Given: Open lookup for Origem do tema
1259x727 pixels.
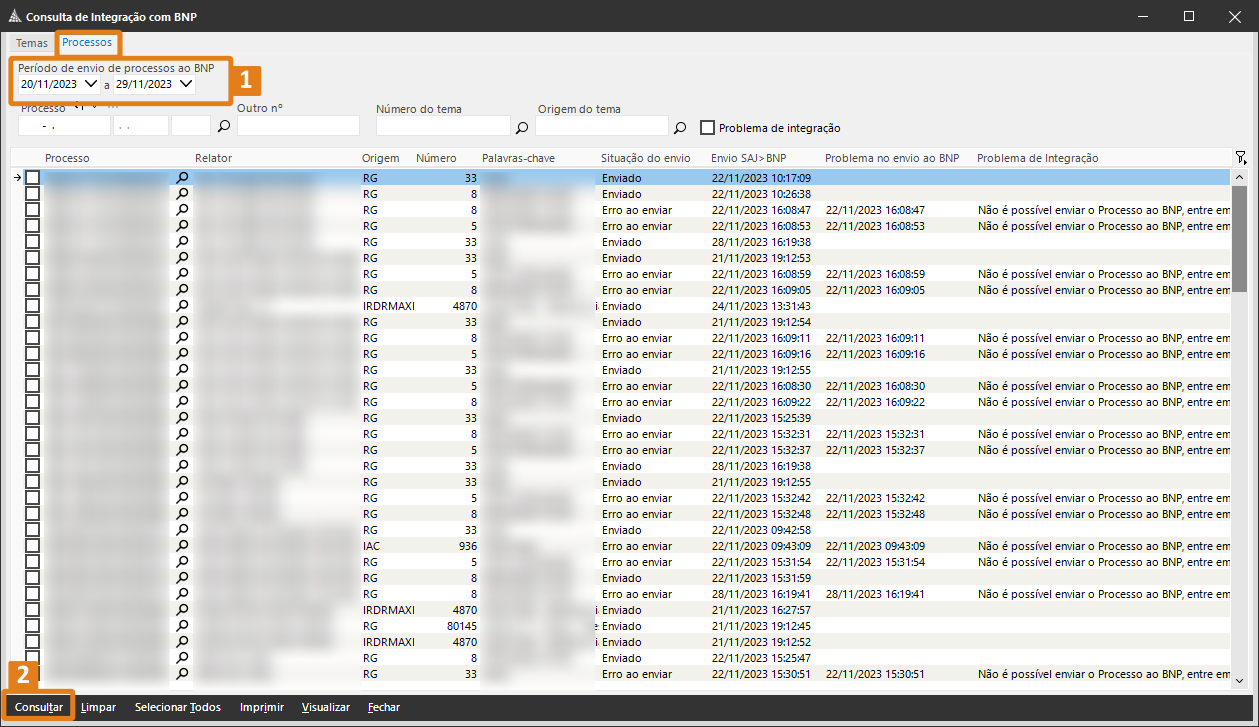Looking at the screenshot, I should click(x=680, y=127).
